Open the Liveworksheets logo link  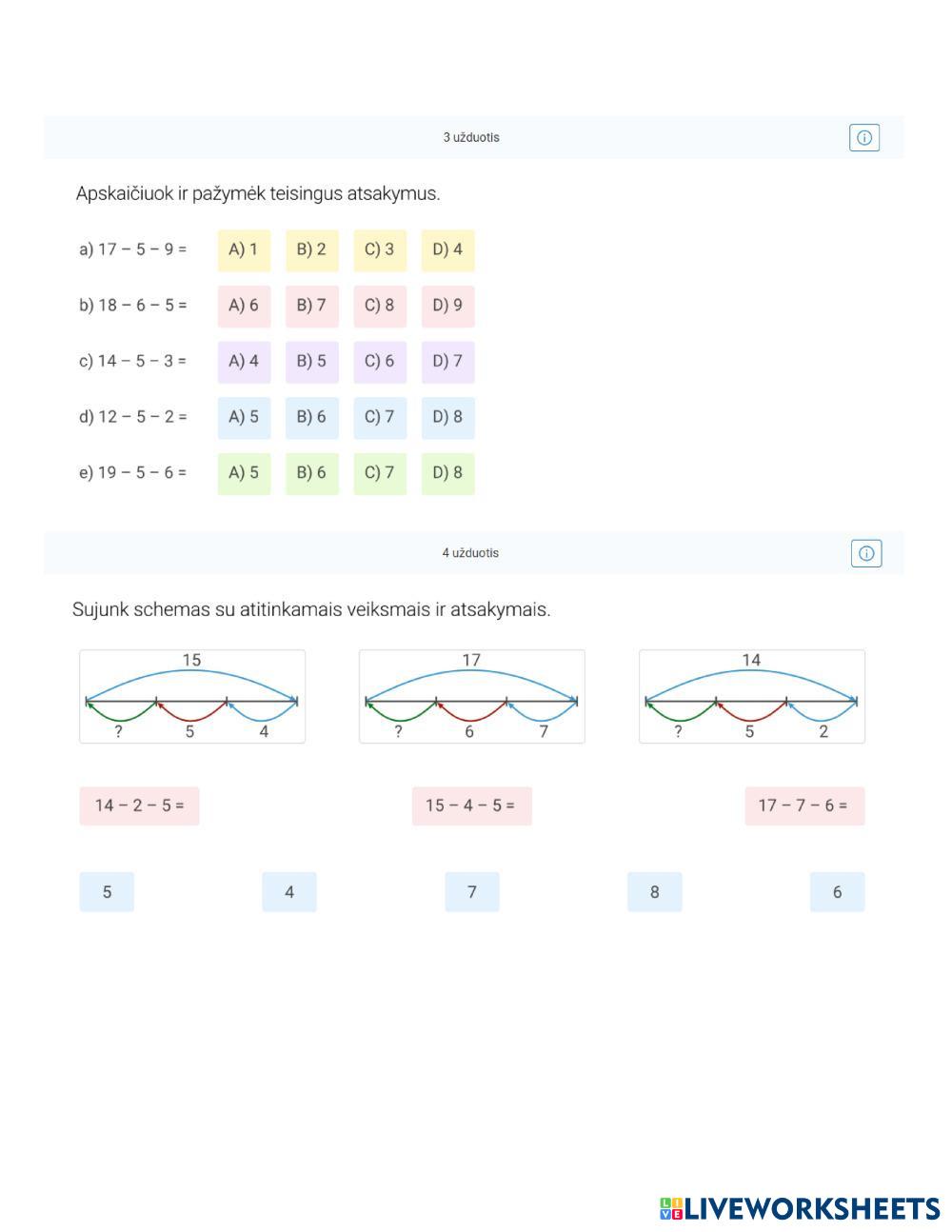(x=800, y=1208)
